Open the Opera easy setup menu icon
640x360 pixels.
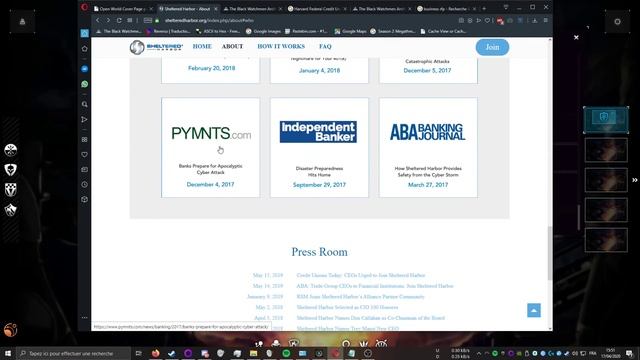pos(546,20)
